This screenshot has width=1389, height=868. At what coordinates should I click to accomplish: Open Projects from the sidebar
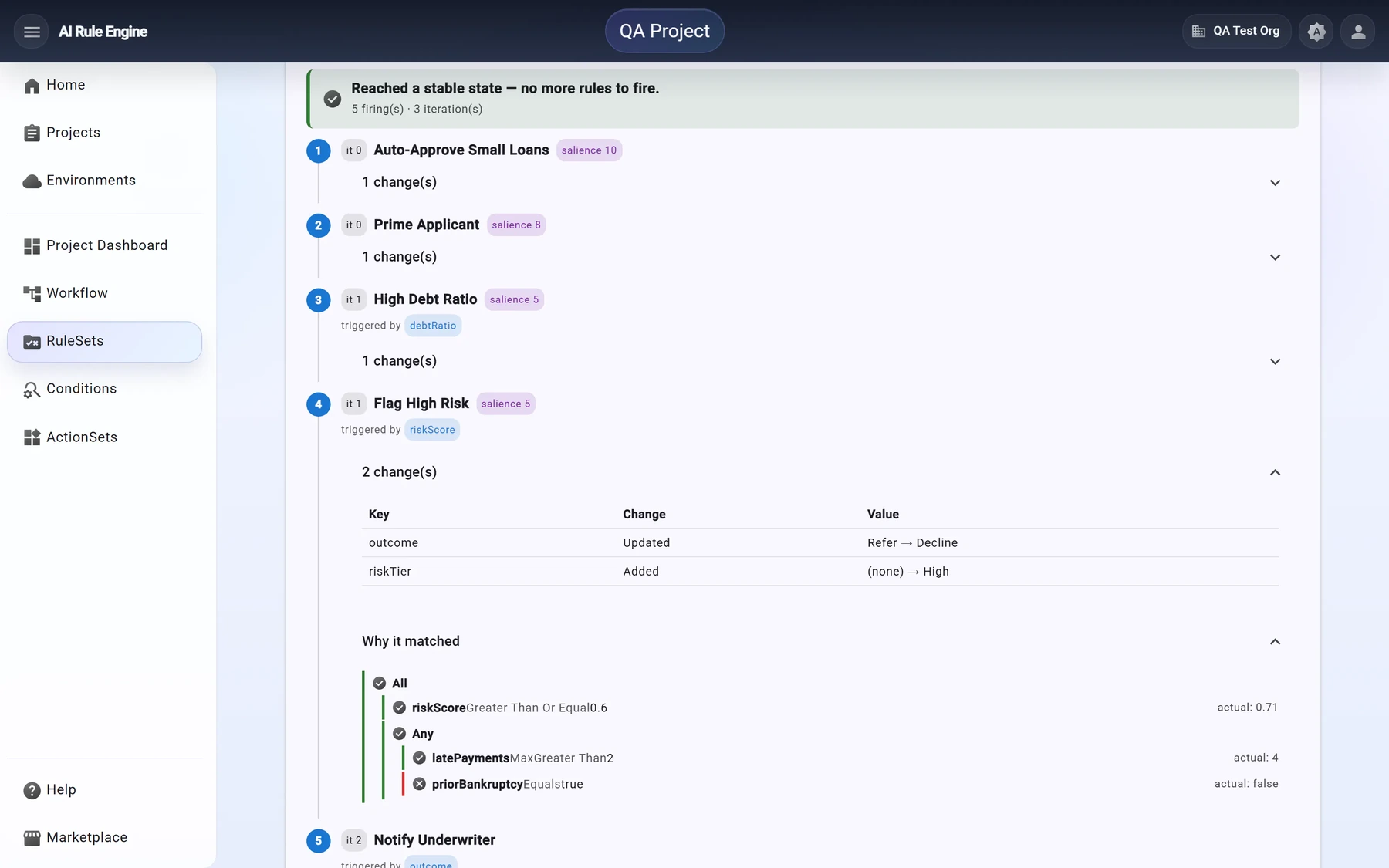point(104,133)
